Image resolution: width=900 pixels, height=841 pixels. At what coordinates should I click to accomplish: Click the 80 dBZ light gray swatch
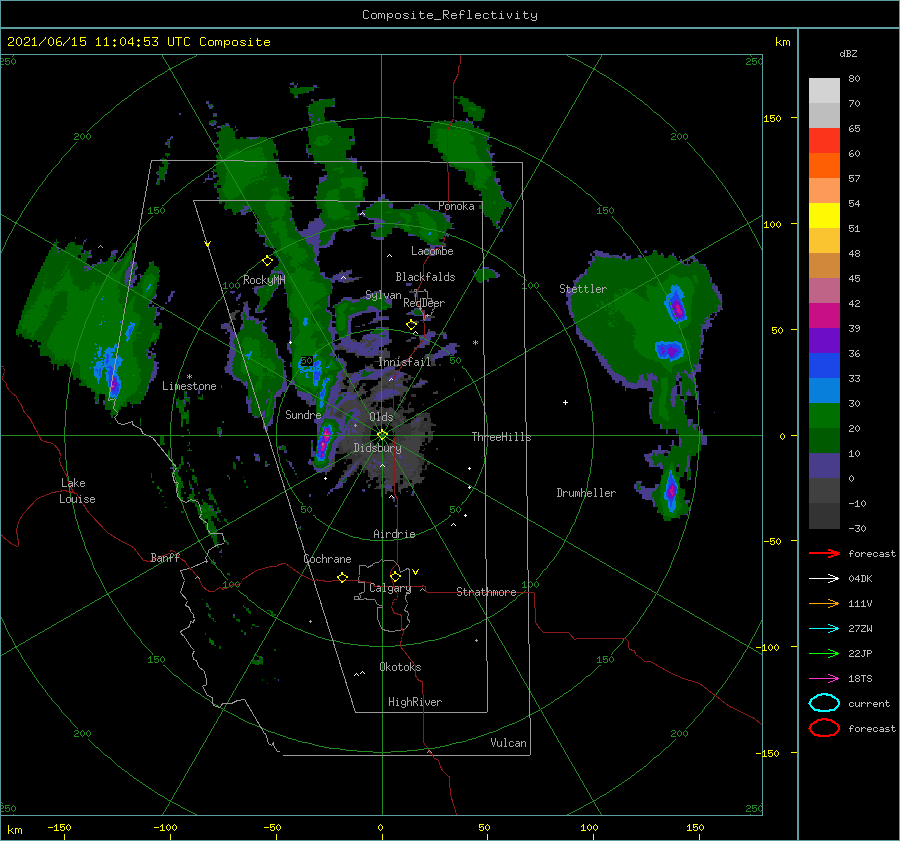824,90
